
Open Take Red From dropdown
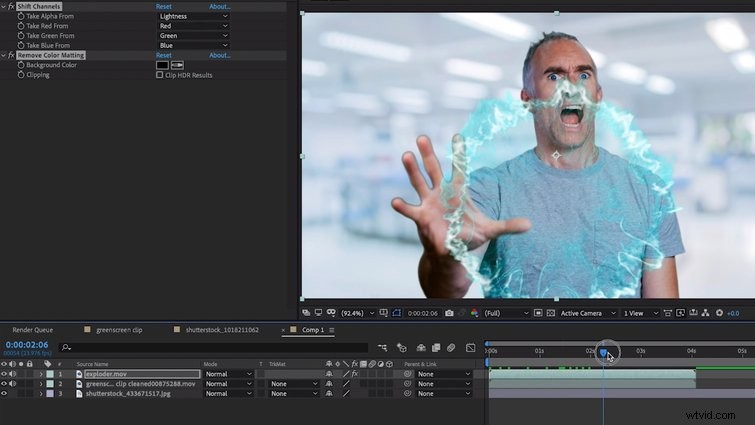[x=194, y=26]
